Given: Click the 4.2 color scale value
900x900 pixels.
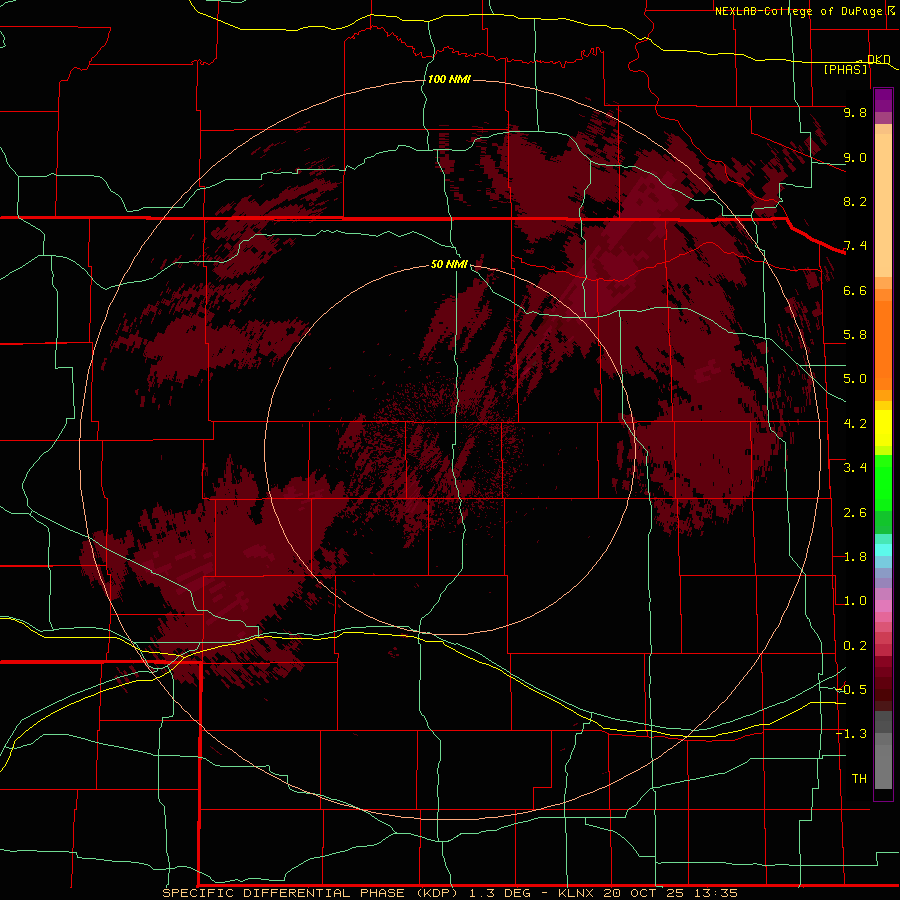Looking at the screenshot, I should tap(855, 424).
